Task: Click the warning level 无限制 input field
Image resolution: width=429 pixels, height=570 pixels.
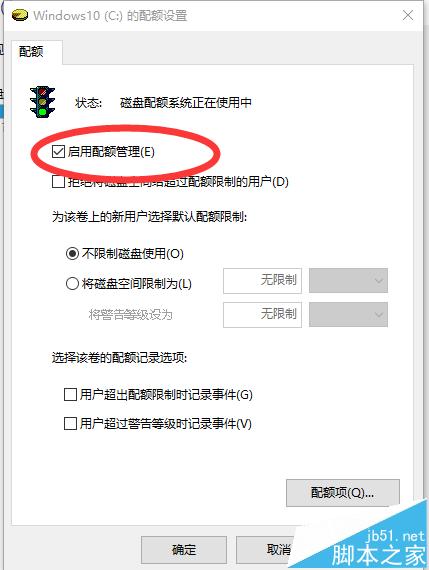Action: 262,314
